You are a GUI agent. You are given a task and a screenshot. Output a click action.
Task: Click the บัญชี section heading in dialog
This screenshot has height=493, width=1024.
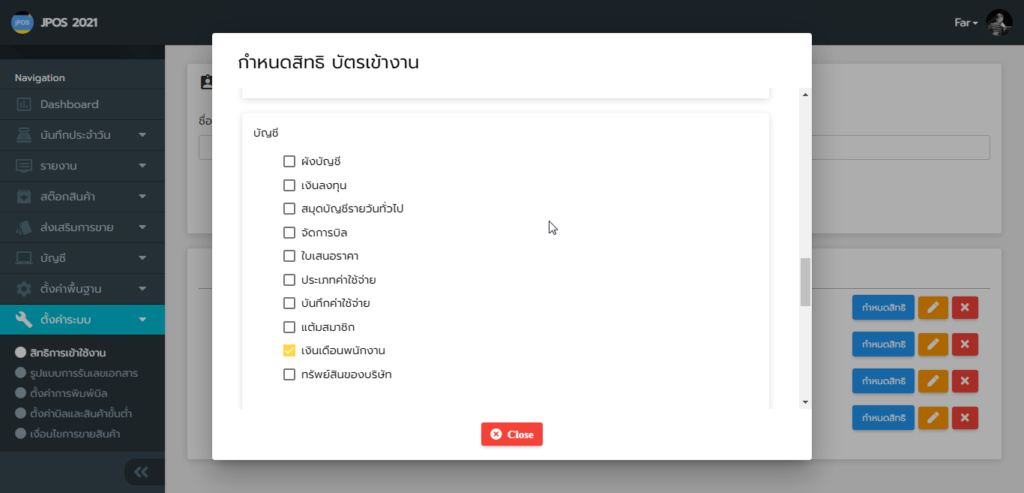pos(266,133)
